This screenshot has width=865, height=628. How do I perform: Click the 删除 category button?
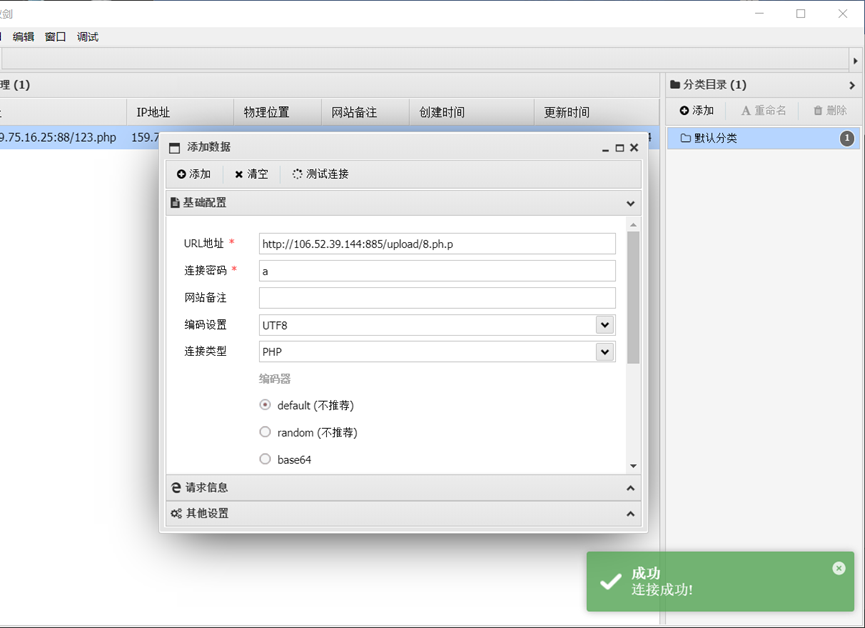pyautogui.click(x=830, y=110)
